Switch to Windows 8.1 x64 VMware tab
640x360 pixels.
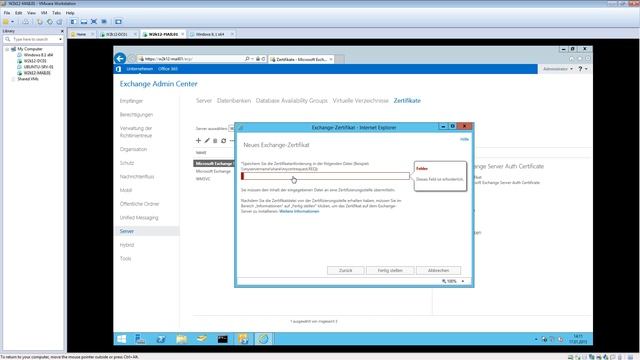(x=210, y=34)
